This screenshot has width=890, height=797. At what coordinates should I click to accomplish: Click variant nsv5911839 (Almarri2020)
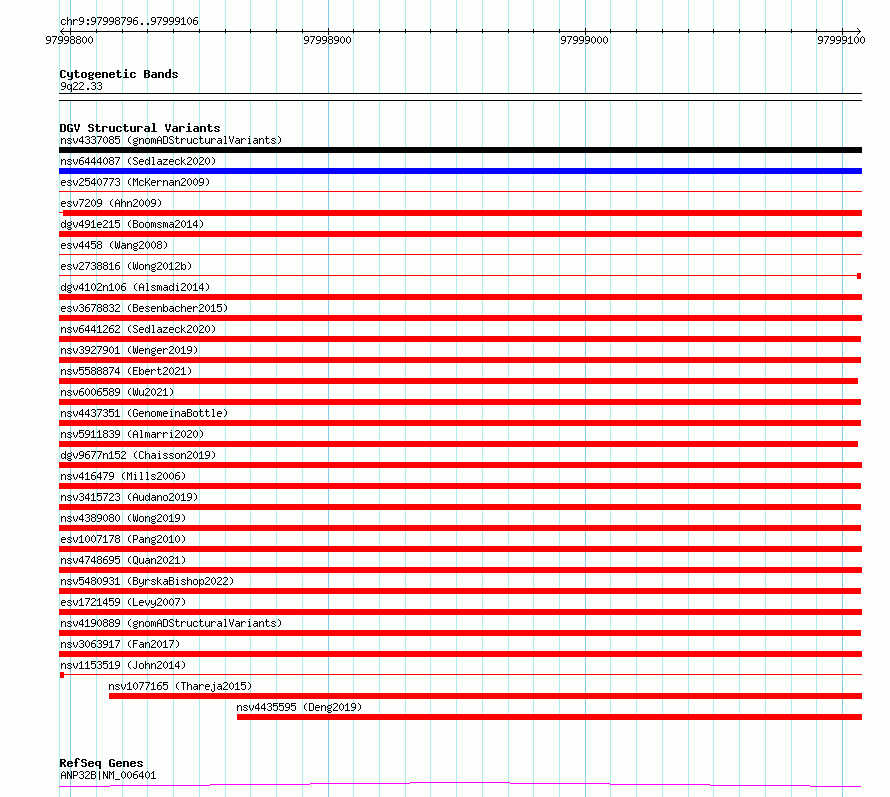(x=132, y=434)
